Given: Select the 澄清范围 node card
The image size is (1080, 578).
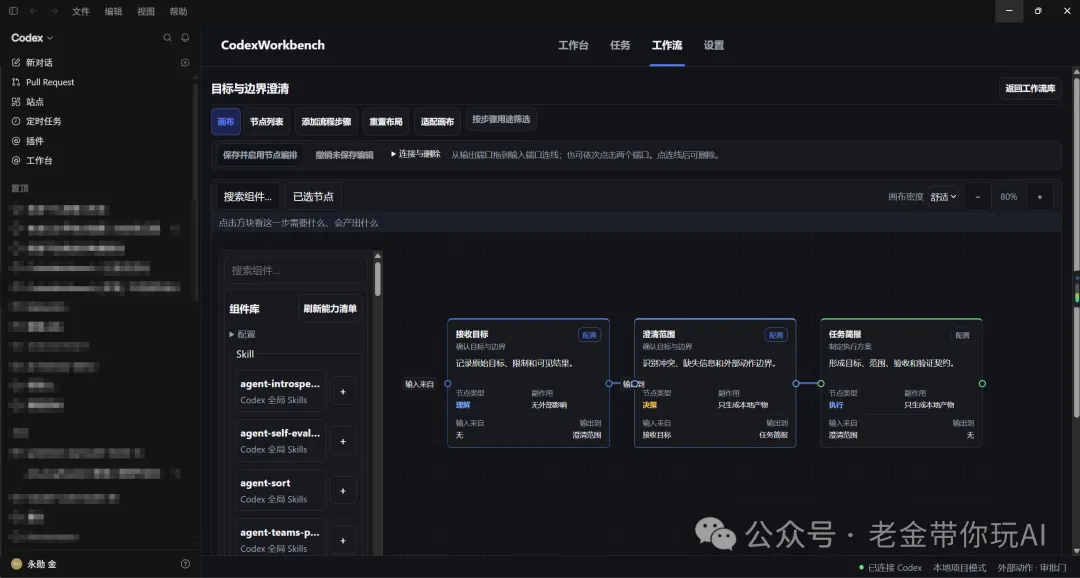Looking at the screenshot, I should point(715,383).
